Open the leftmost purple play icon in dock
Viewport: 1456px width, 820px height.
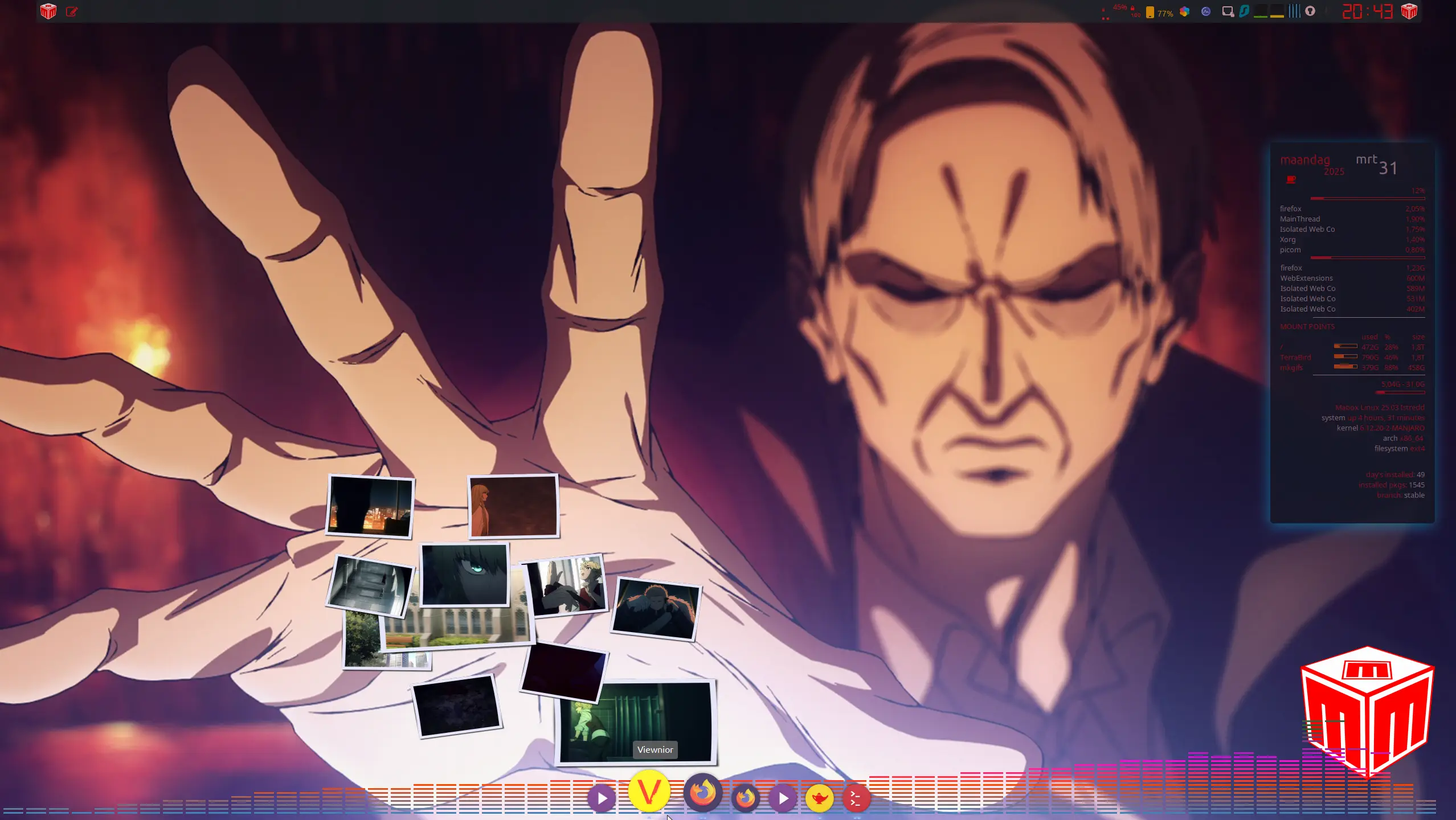coord(602,798)
